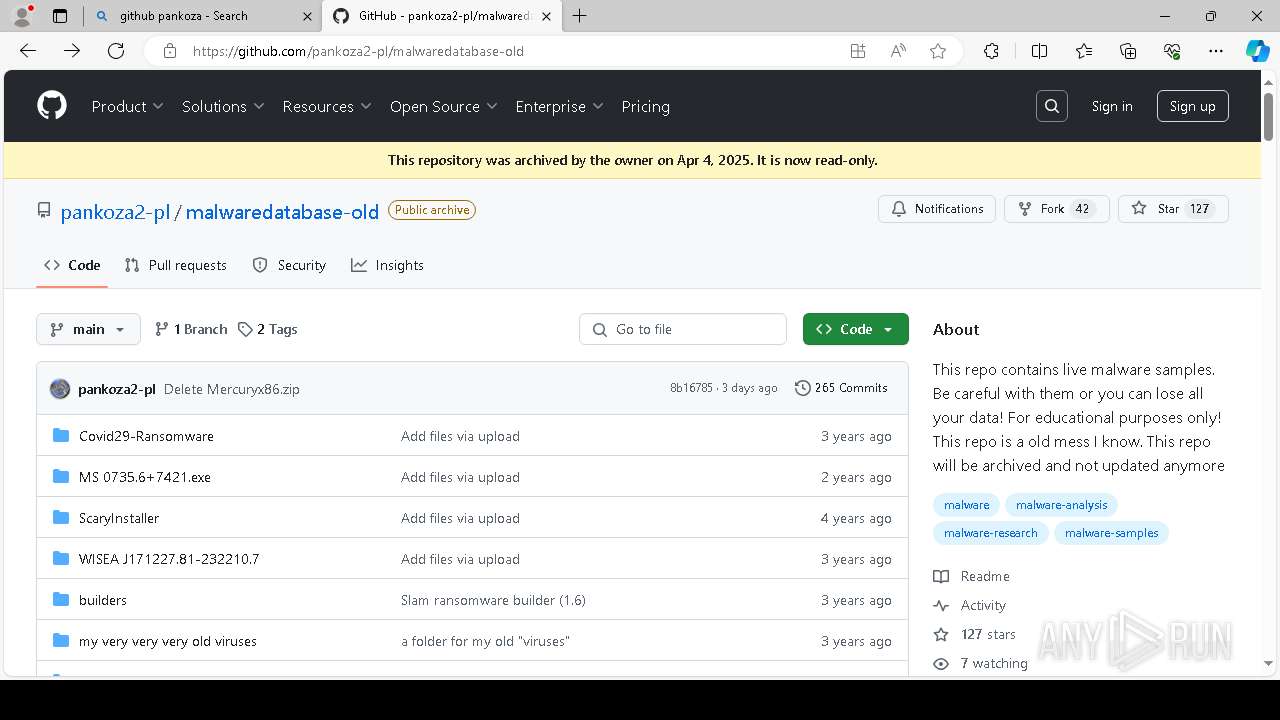Viewport: 1280px width, 720px height.
Task: Open the GitHub logo home link
Action: pyautogui.click(x=52, y=106)
